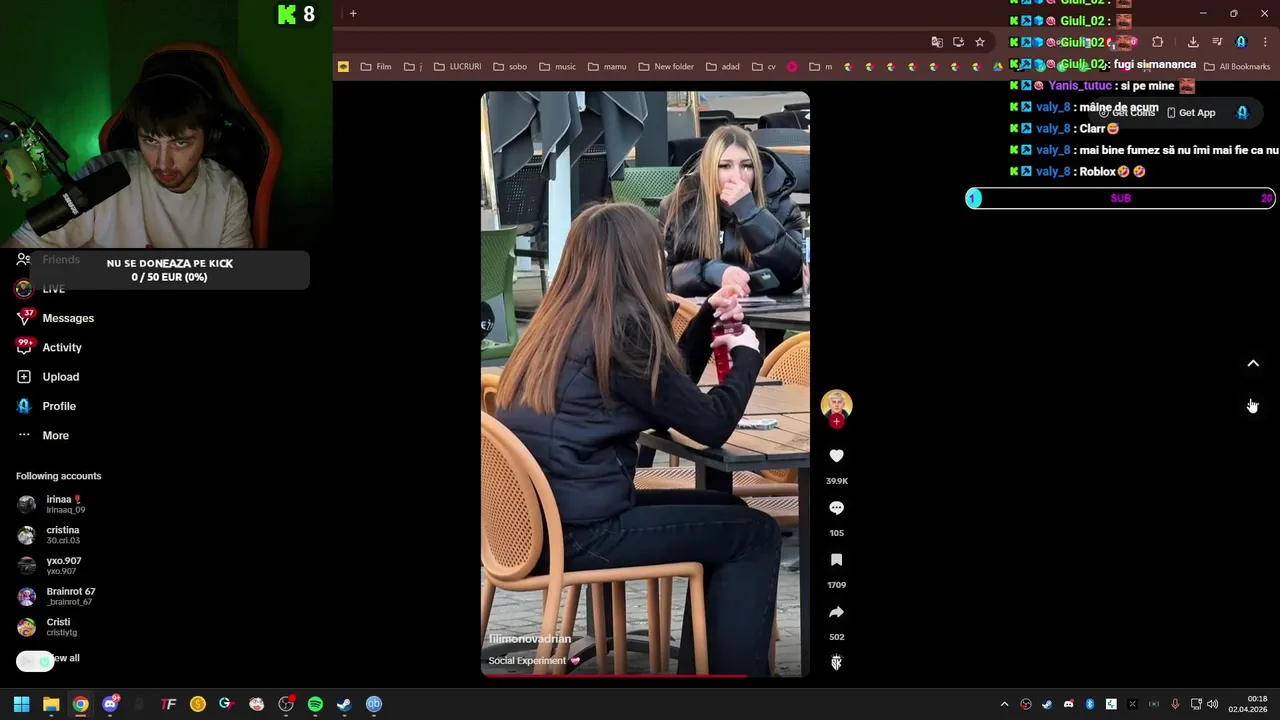Go to previous video with up chevron
The image size is (1280, 720).
coord(1253,364)
